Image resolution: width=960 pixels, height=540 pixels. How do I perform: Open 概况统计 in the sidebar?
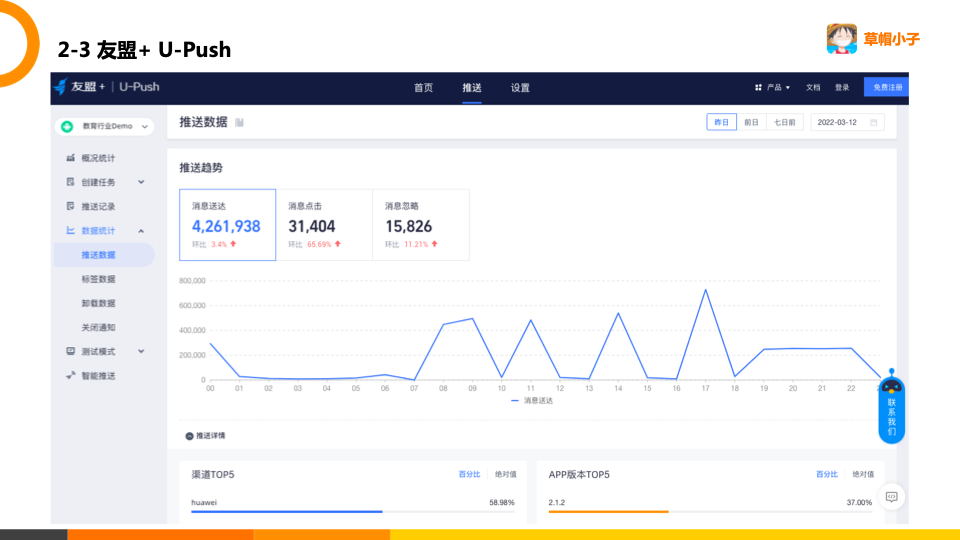pyautogui.click(x=98, y=158)
